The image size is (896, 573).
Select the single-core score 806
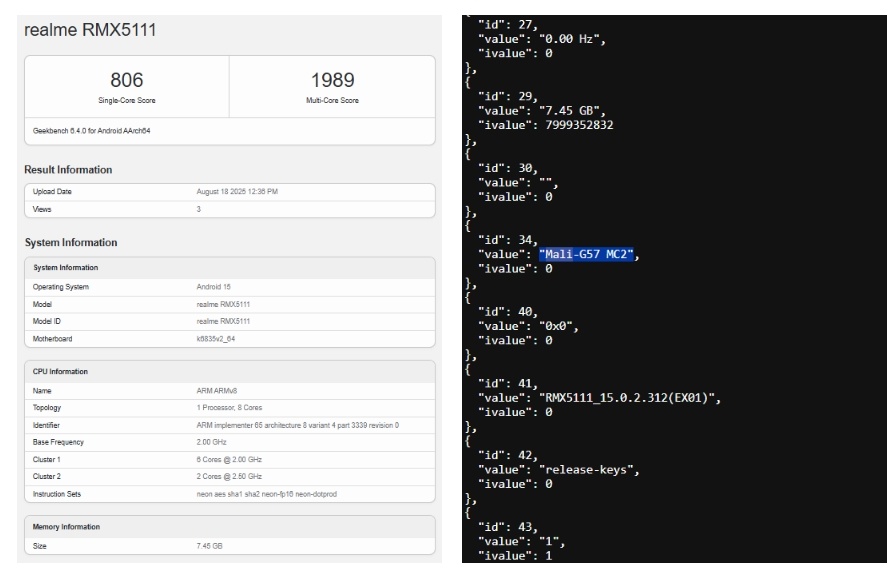coord(127,80)
